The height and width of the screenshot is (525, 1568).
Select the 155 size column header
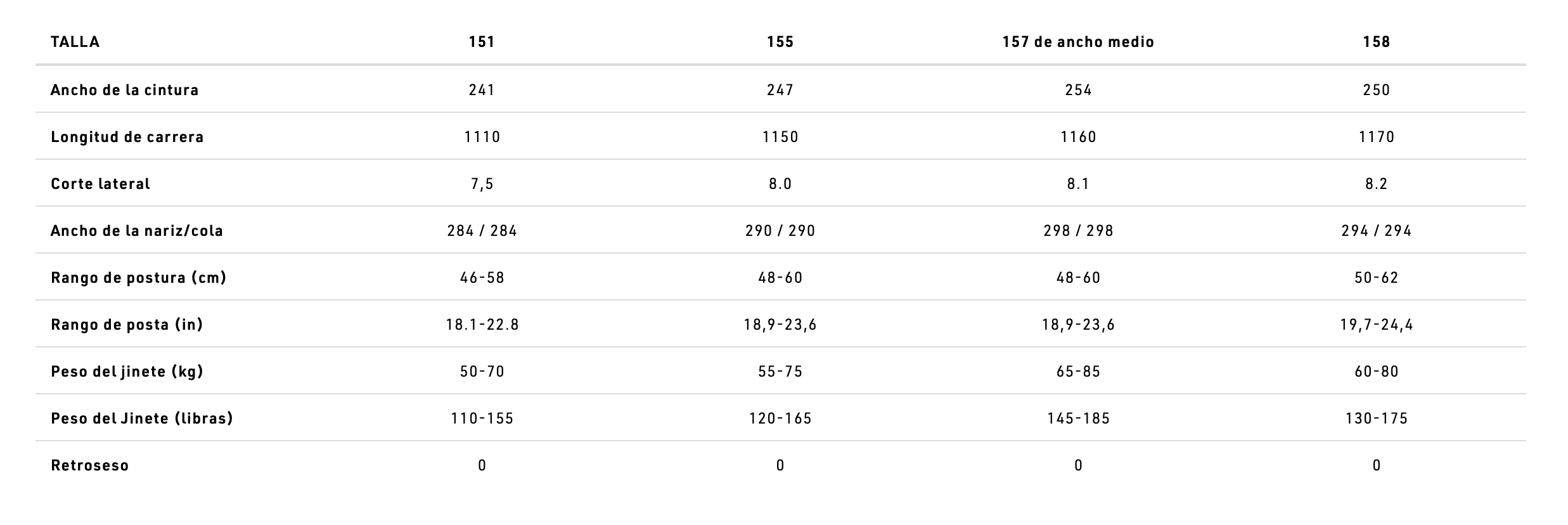click(x=780, y=42)
